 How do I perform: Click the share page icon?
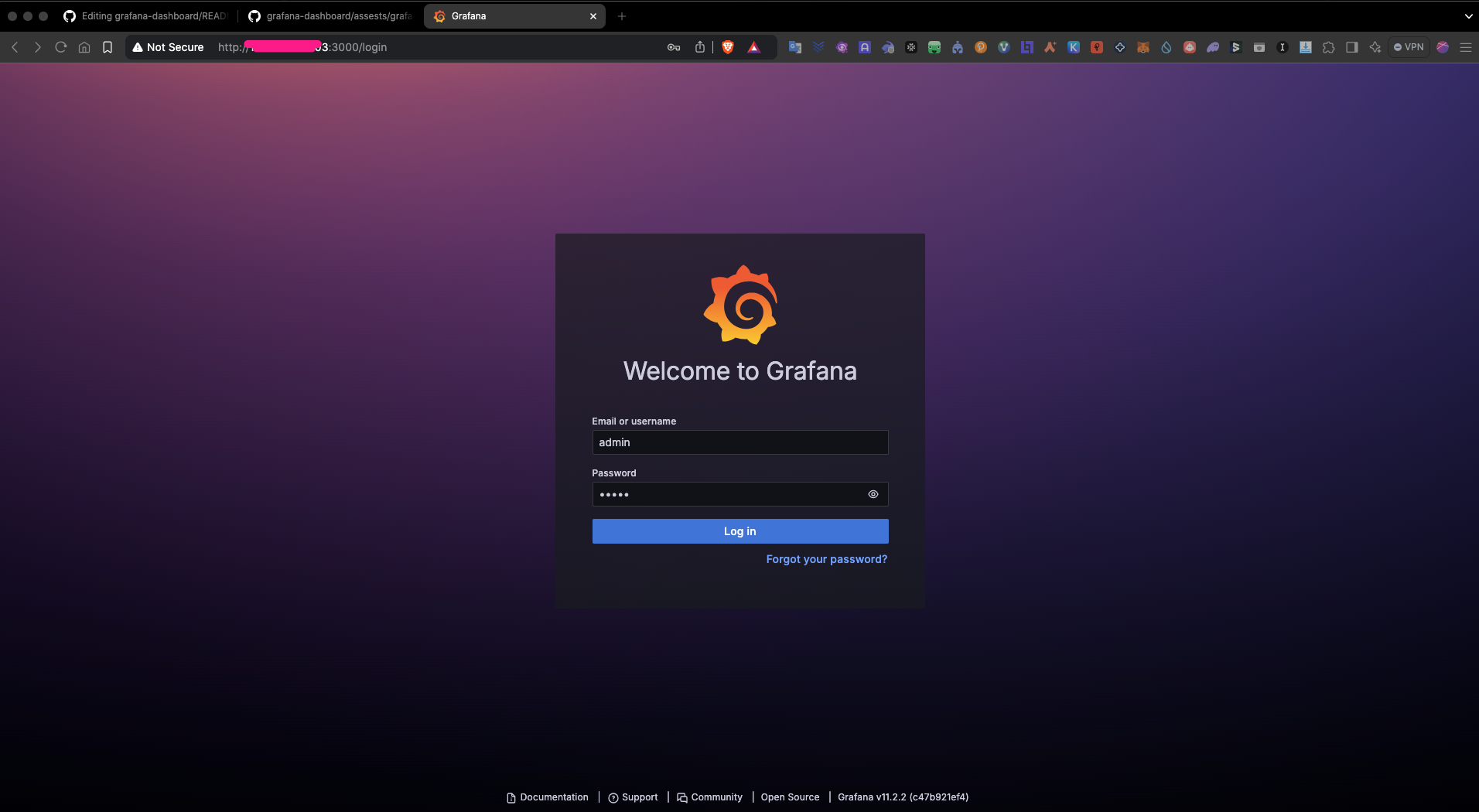coord(700,47)
